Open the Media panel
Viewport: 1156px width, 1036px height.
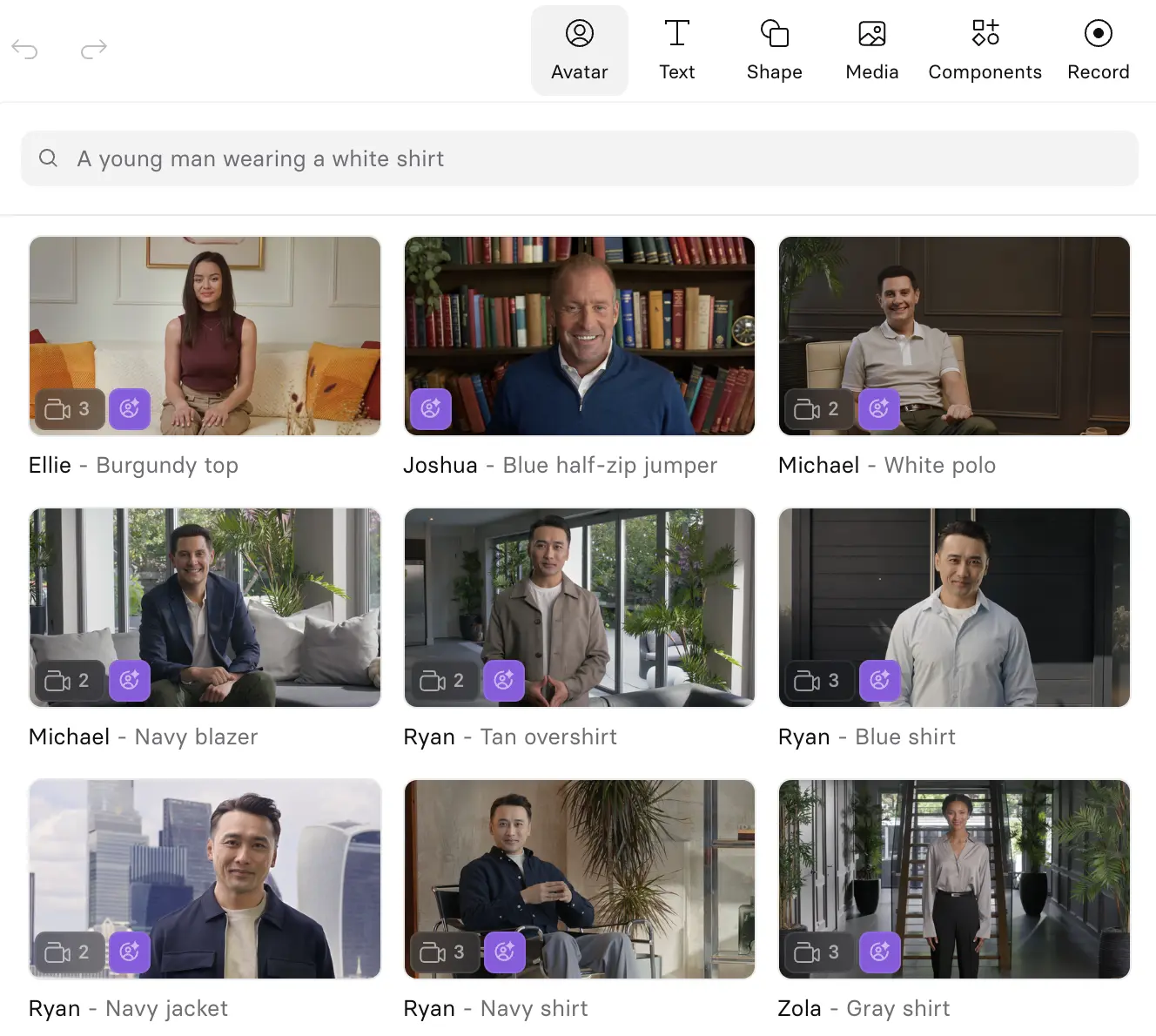[x=872, y=50]
